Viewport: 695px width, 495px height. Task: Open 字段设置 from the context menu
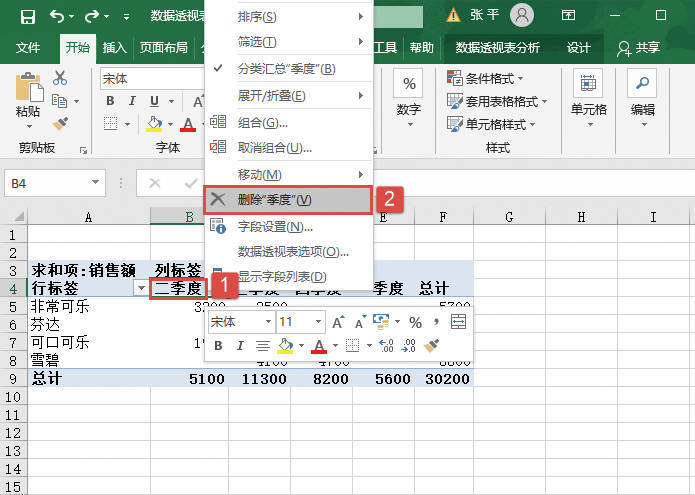click(x=275, y=226)
